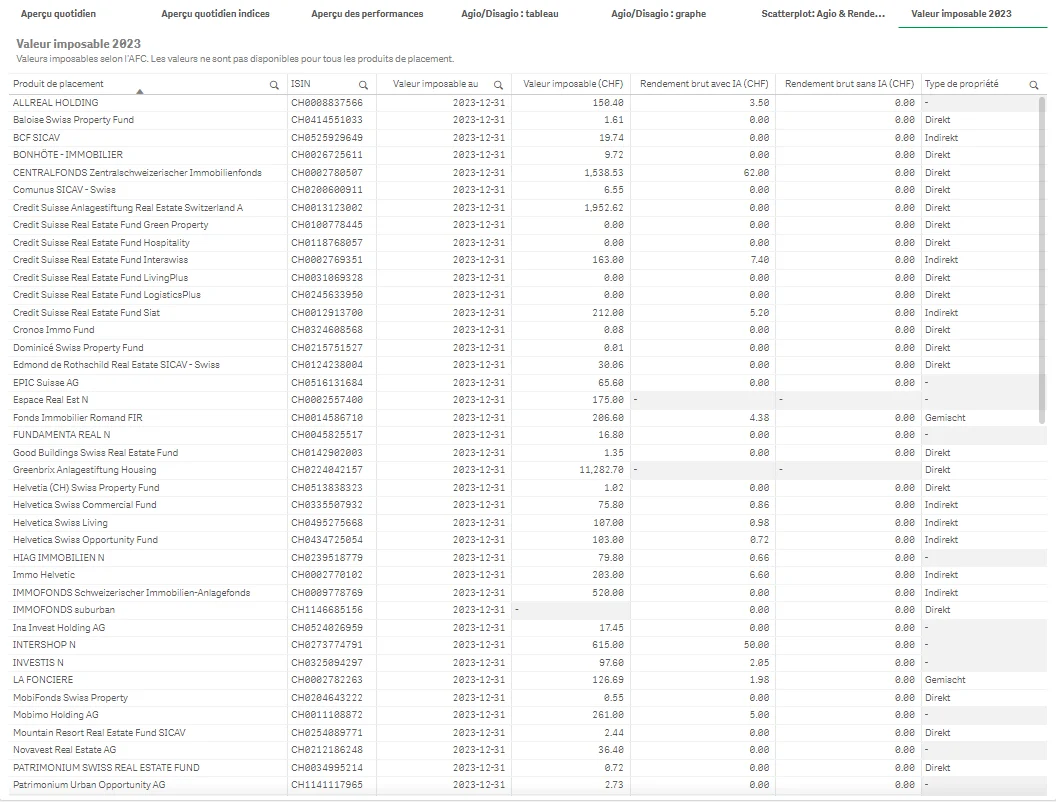Open Aperçu des performances tab
The width and height of the screenshot is (1056, 802).
[367, 13]
